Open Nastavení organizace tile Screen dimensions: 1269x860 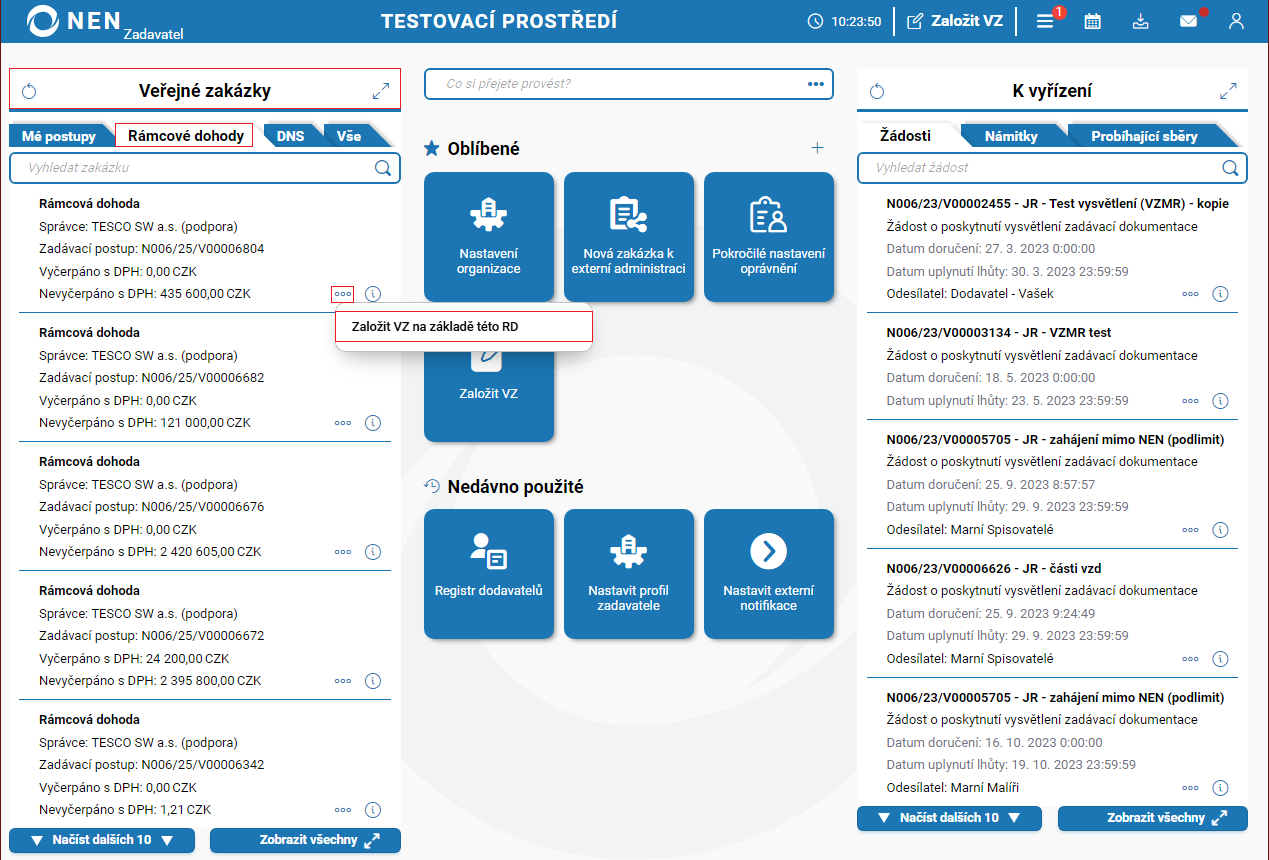(x=489, y=237)
